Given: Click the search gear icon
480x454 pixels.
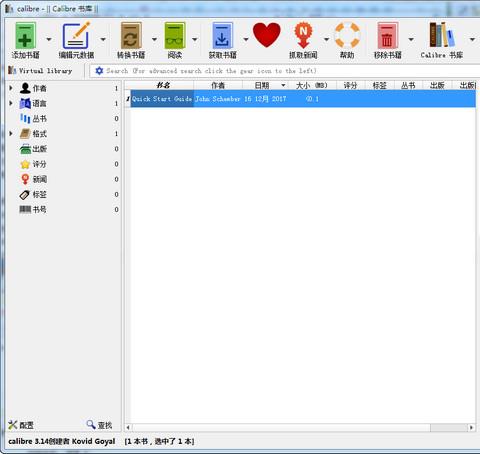Looking at the screenshot, I should coord(99,71).
